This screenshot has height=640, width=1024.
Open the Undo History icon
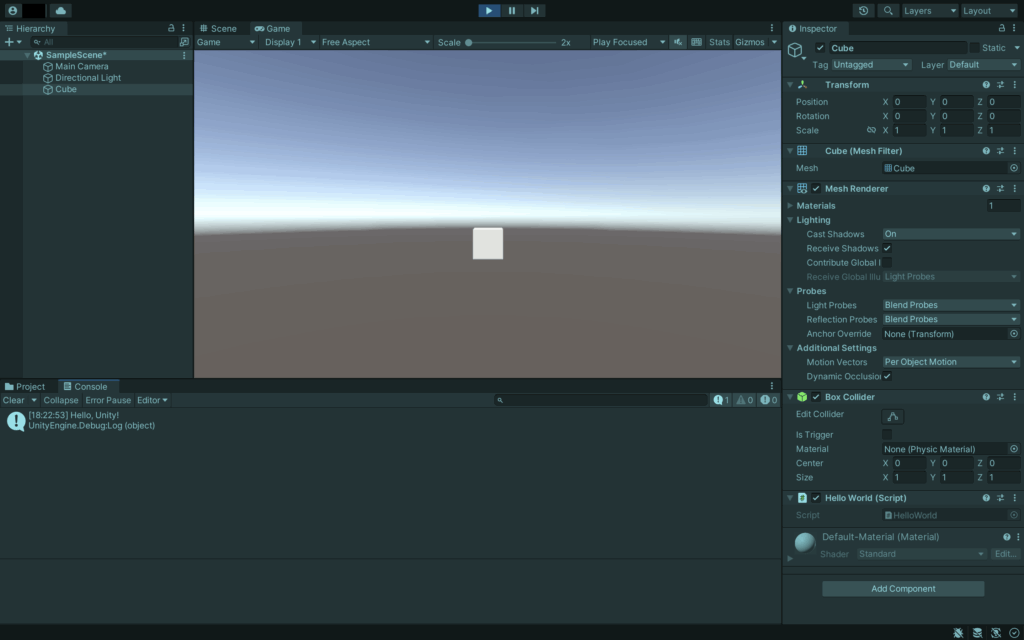pos(864,10)
